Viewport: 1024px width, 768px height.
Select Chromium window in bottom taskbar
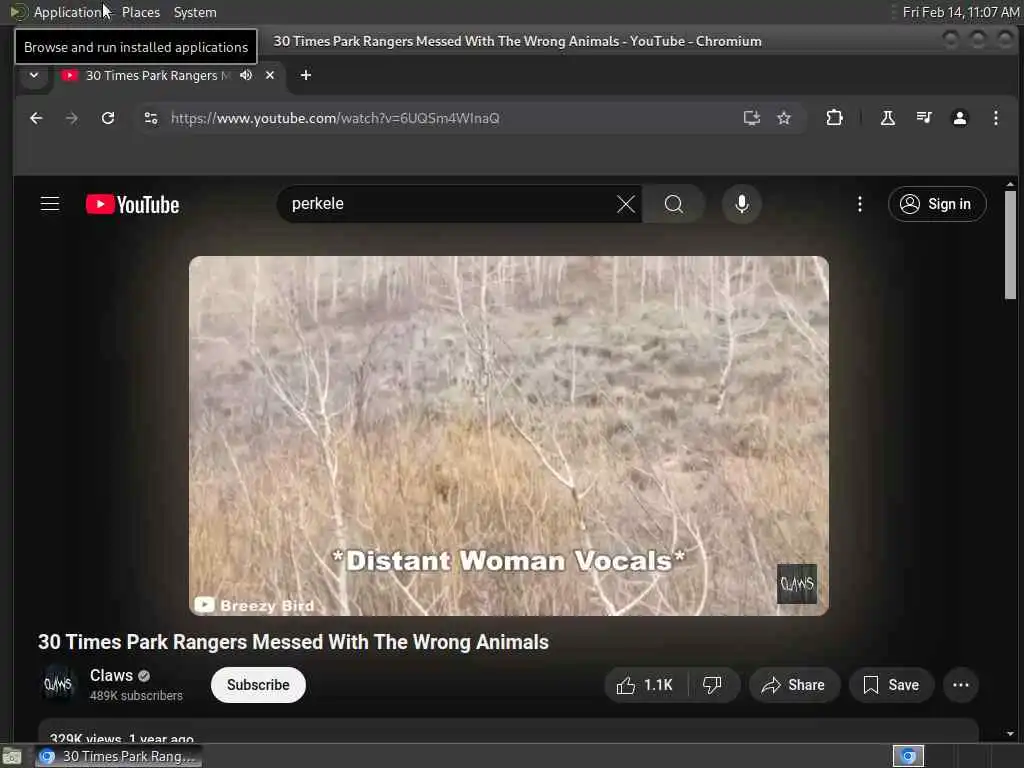pyautogui.click(x=118, y=756)
